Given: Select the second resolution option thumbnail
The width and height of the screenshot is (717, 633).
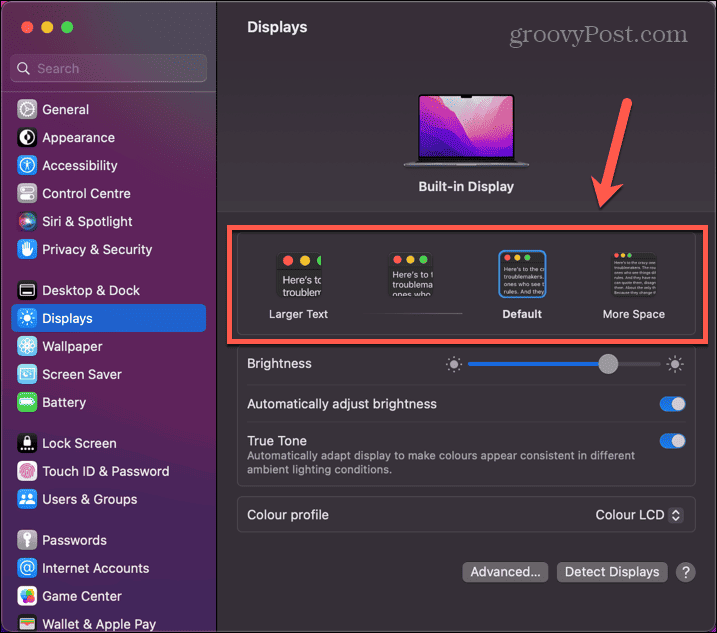Looking at the screenshot, I should [411, 275].
